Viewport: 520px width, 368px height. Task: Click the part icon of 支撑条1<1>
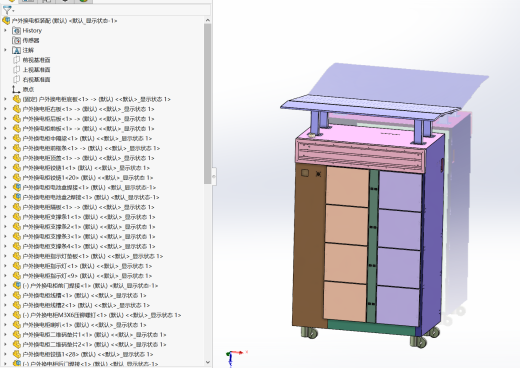[x=17, y=217]
